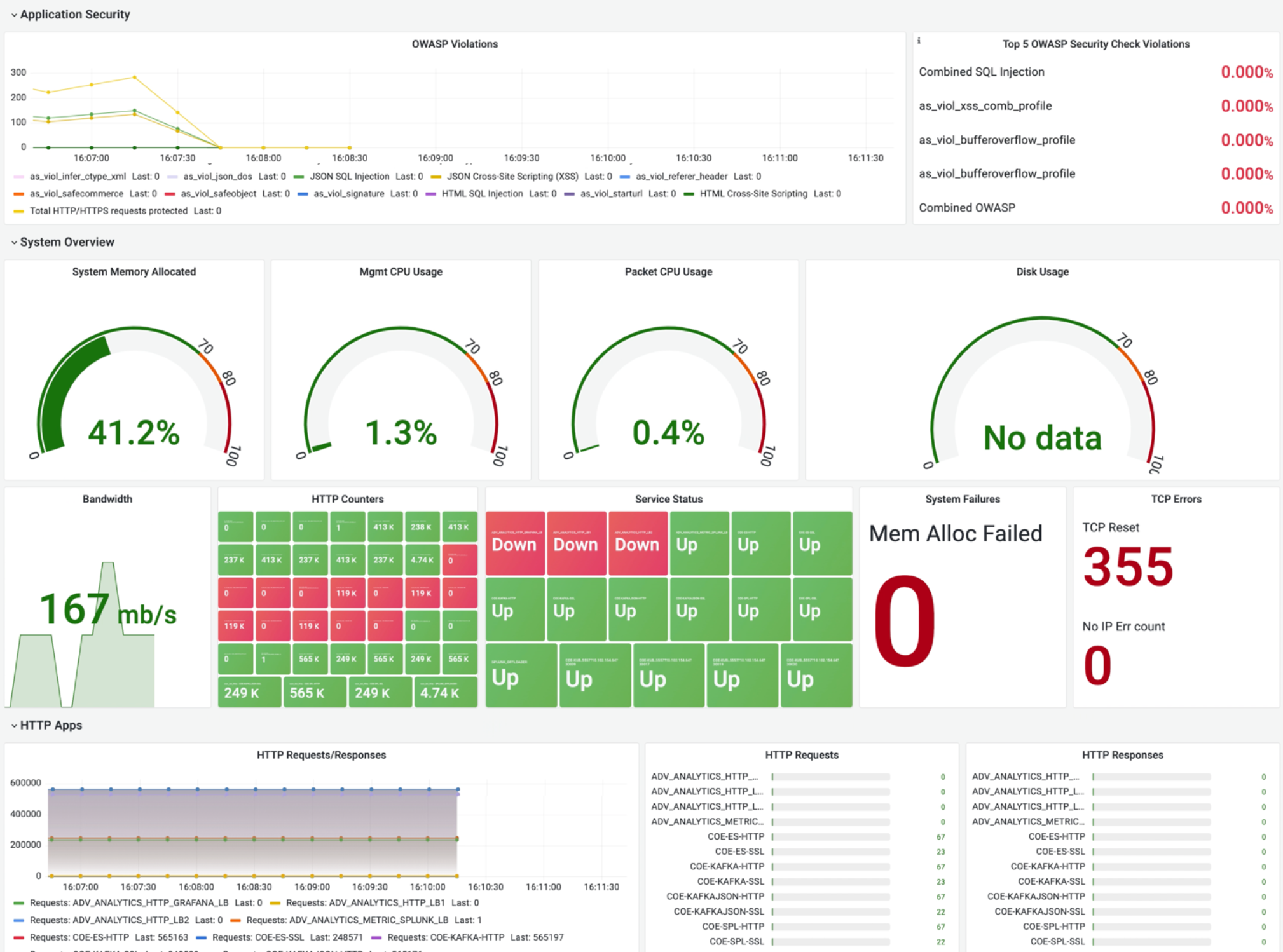Toggle Requests: COE-KAFKA-HTTP legend series
This screenshot has height=952, width=1283.
(446, 937)
